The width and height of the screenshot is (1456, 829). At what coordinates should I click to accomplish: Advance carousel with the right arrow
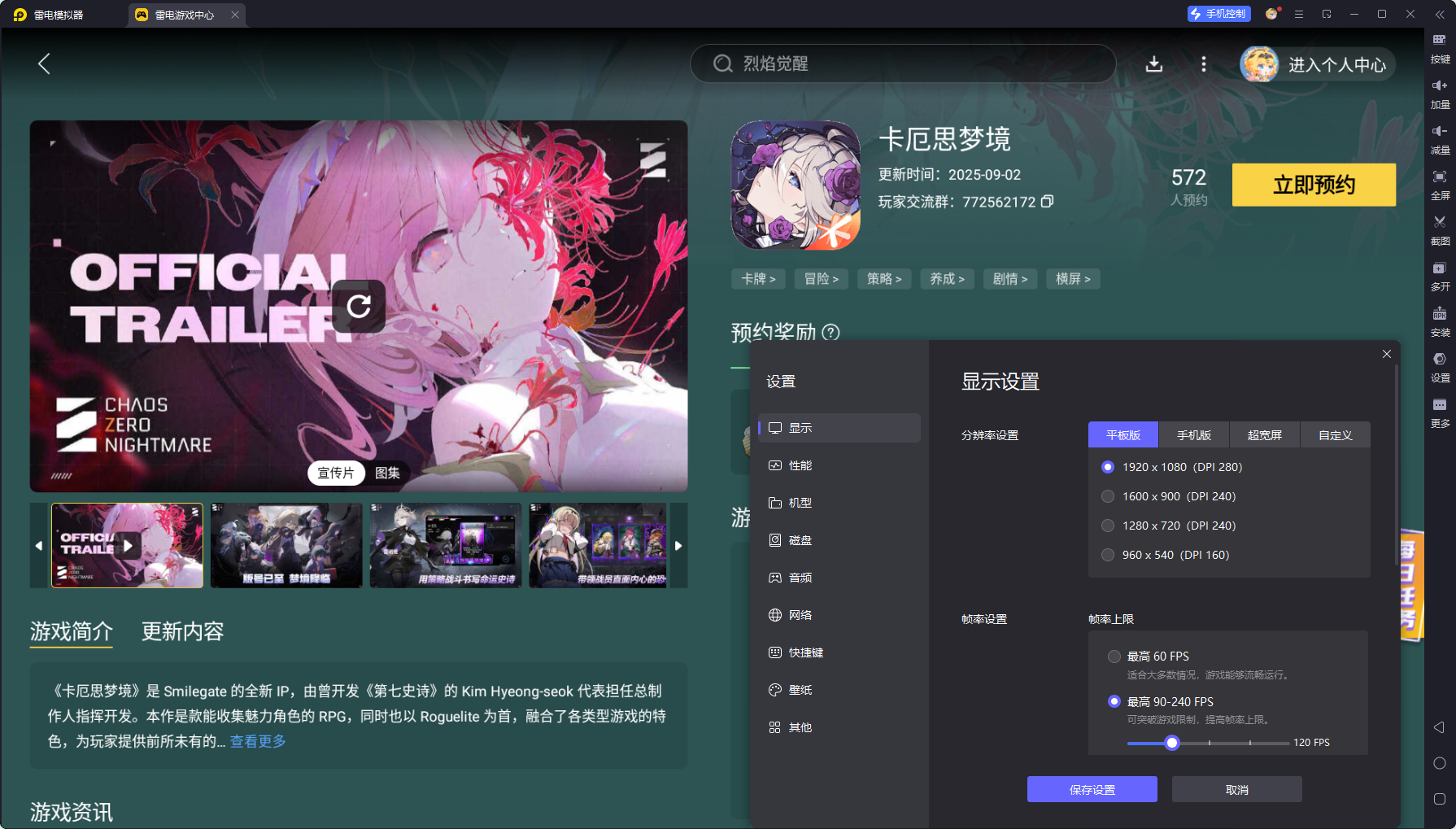tap(679, 545)
